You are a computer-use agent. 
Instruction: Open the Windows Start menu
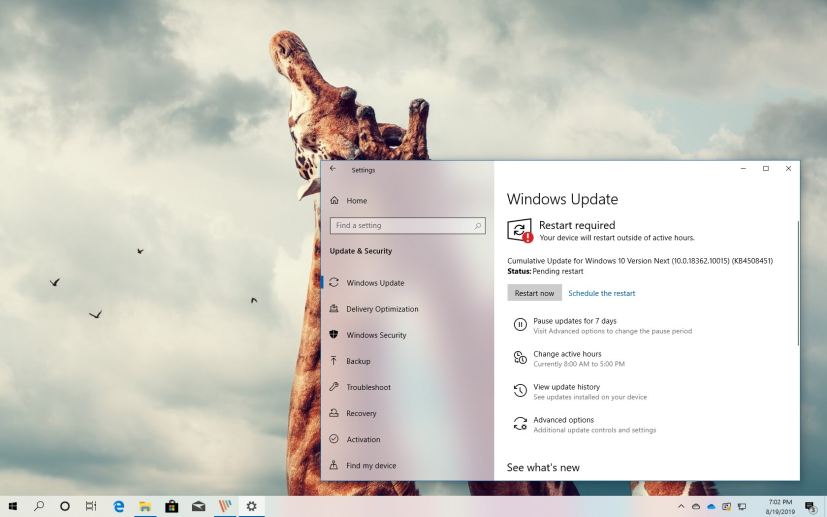13,506
